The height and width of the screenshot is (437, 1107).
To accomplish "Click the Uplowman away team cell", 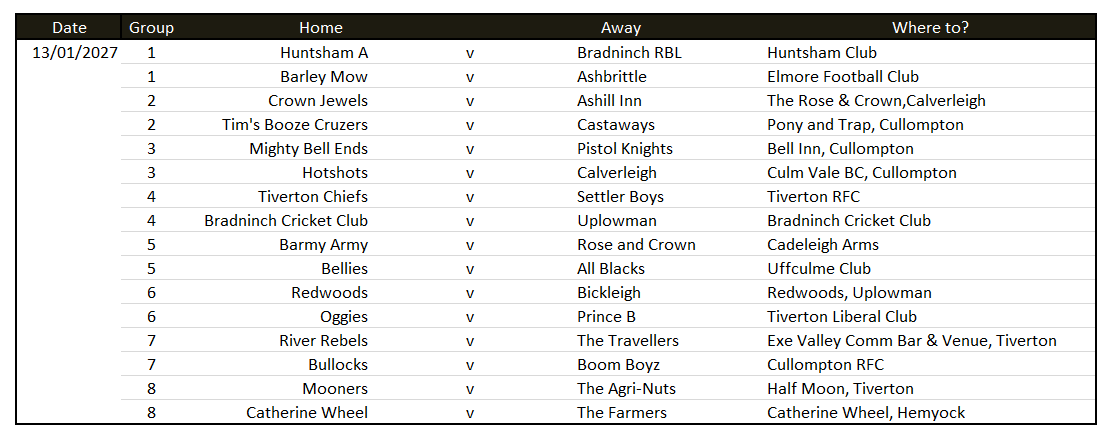I will (611, 220).
